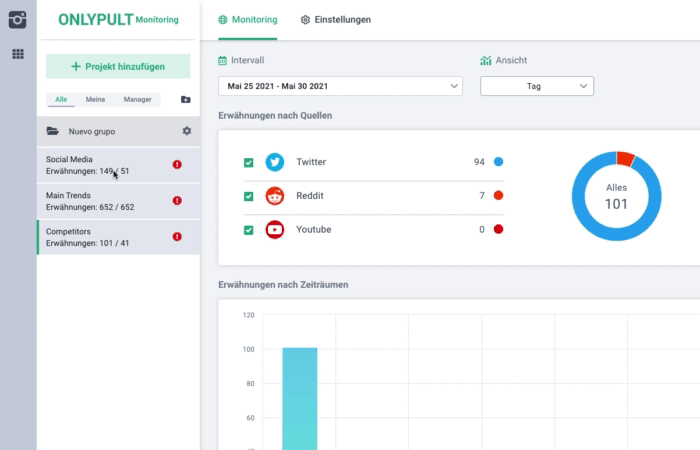Screen dimensions: 700x450
Task: Open the date interval dropdown
Action: 340,86
